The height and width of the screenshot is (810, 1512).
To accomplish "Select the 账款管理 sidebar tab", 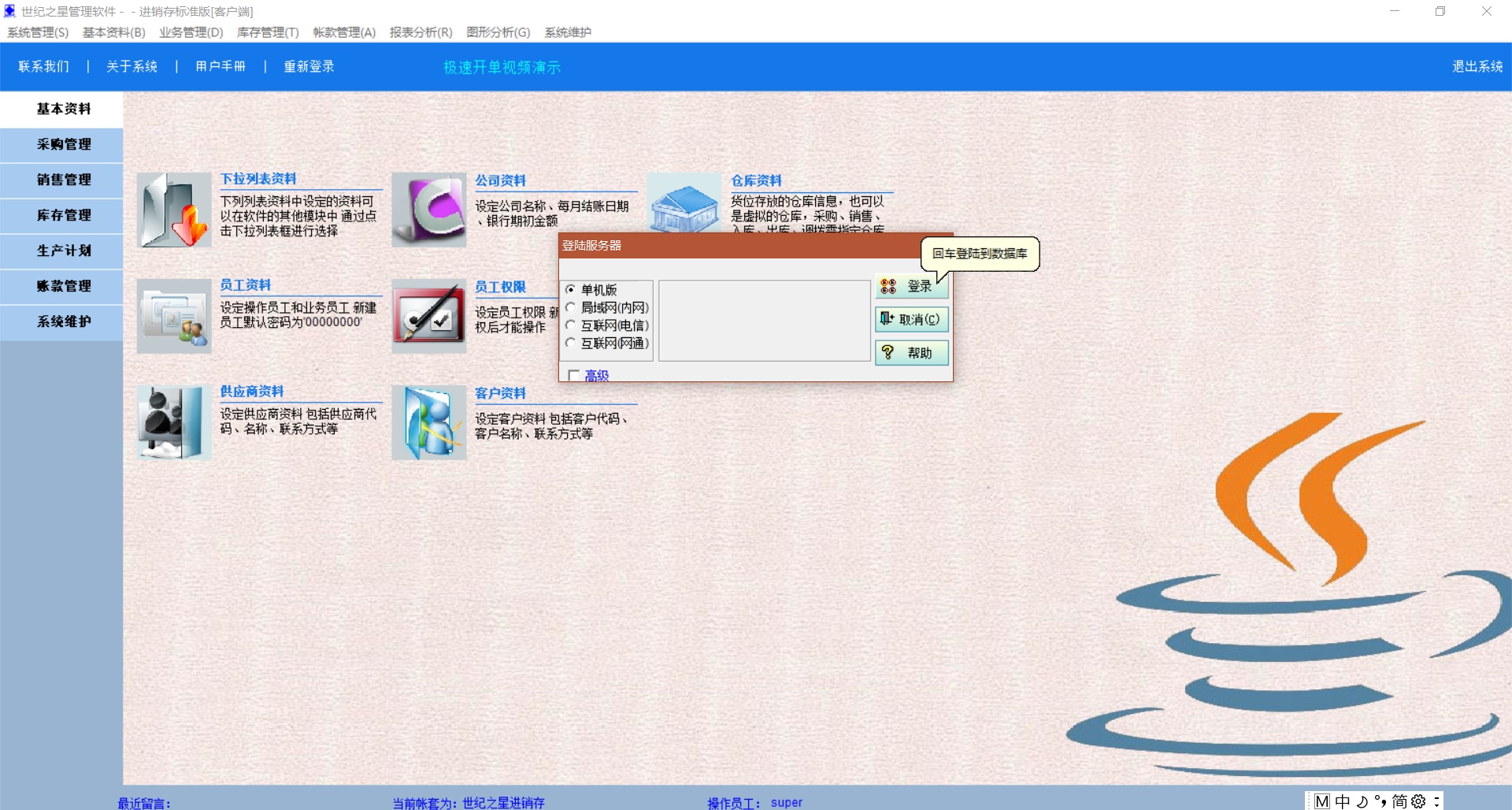I will [61, 286].
